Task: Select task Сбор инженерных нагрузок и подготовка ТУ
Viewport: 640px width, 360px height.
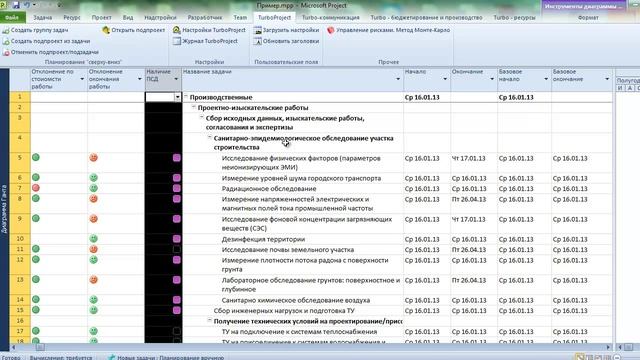Action: coord(284,311)
